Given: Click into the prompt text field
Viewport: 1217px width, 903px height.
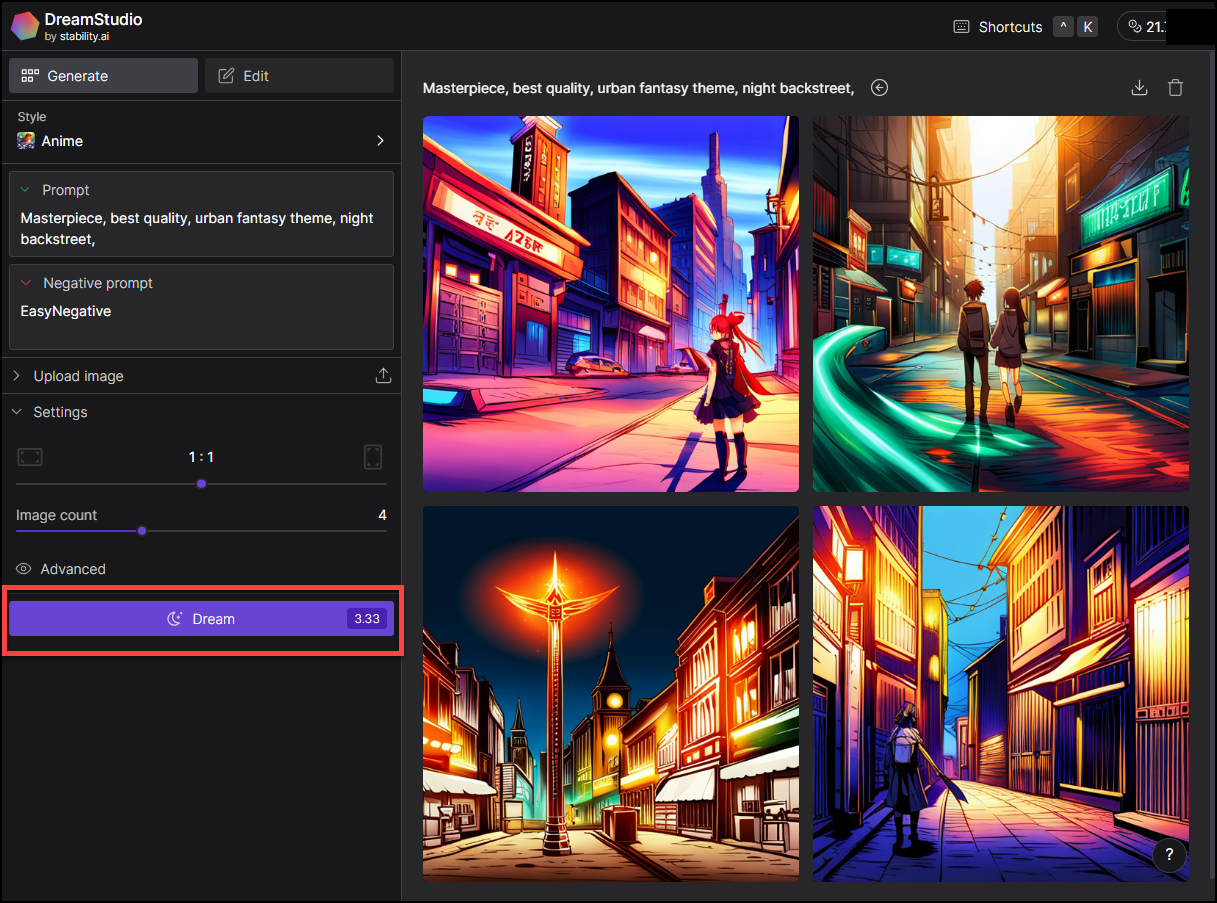Looking at the screenshot, I should pos(201,229).
